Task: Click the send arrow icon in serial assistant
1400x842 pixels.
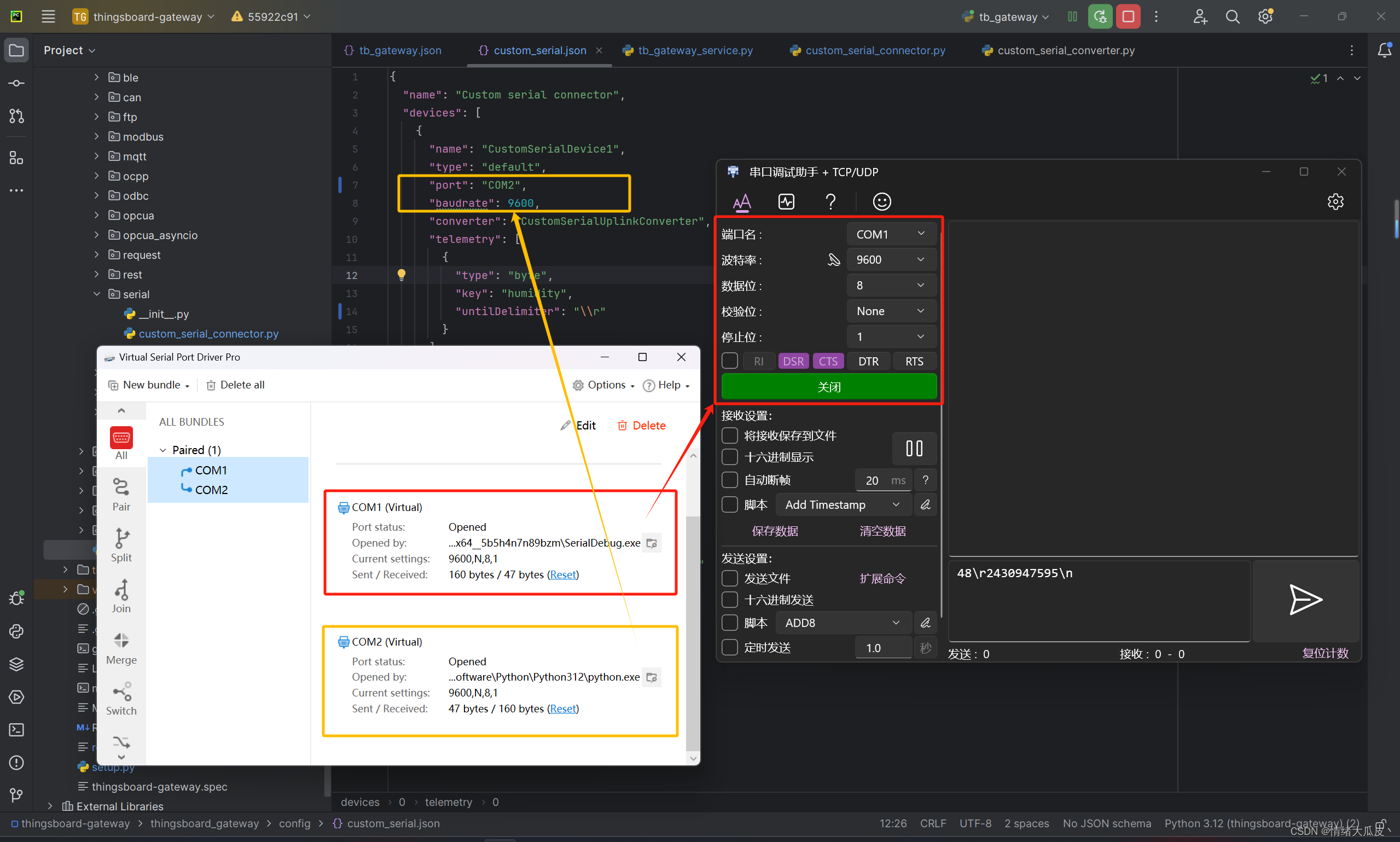Action: [1305, 600]
